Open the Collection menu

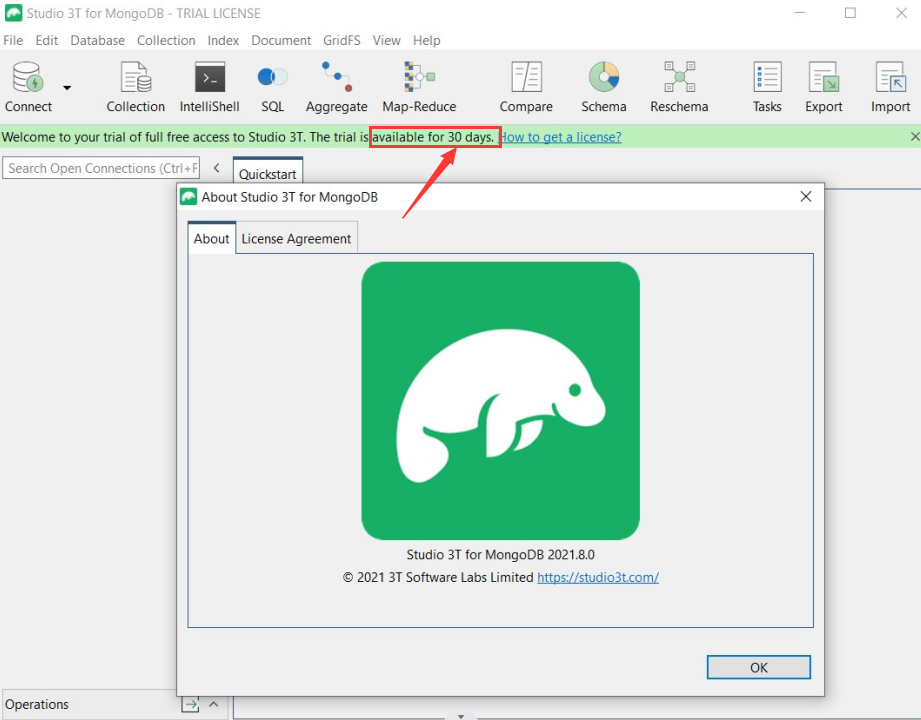click(166, 41)
